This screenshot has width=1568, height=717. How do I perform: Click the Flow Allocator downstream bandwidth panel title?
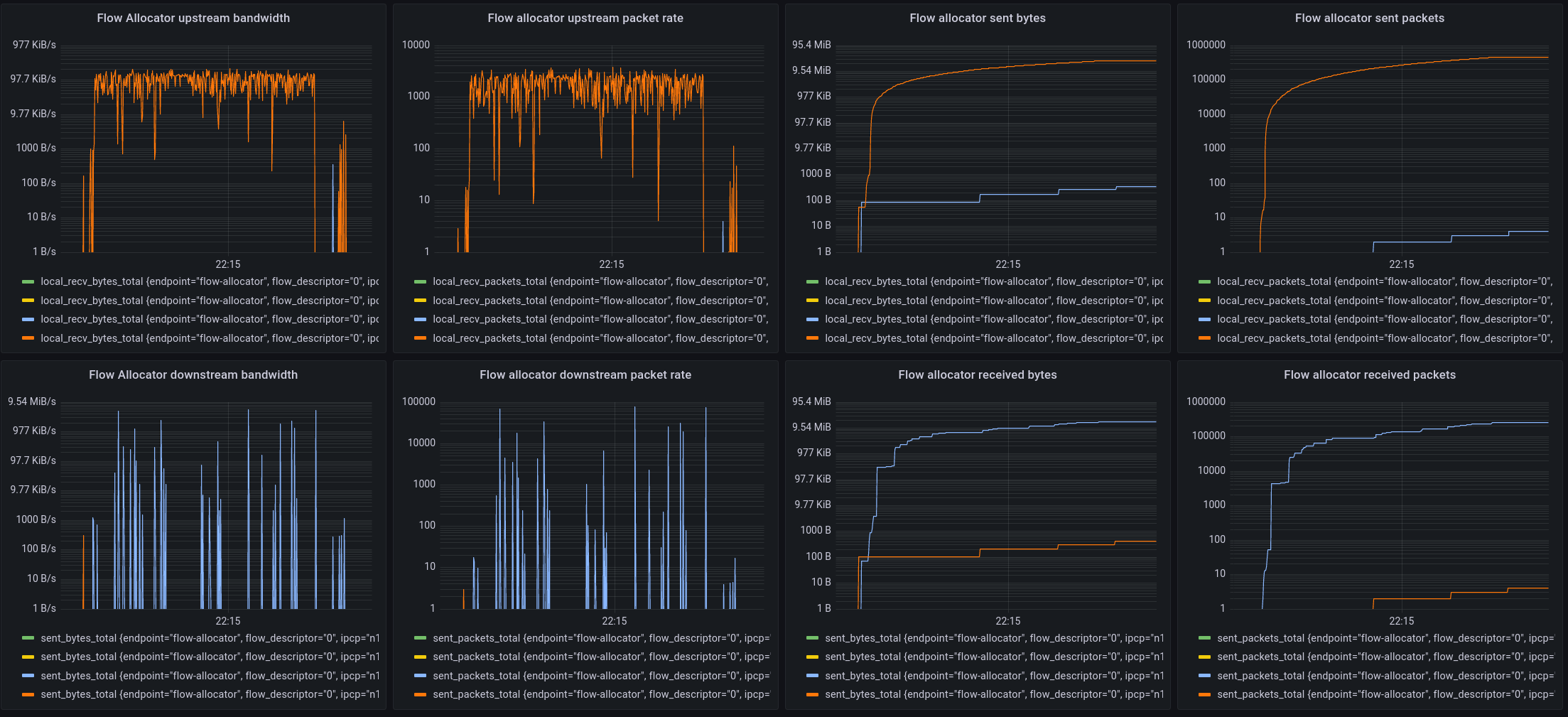pyautogui.click(x=193, y=375)
